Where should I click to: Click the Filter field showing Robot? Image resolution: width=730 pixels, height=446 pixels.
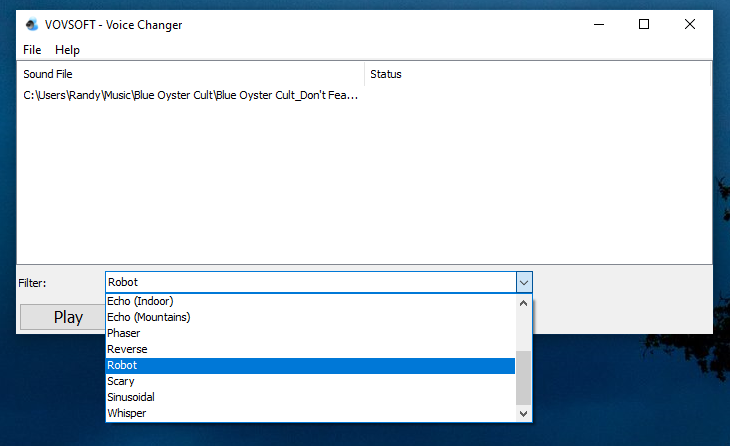pos(311,282)
